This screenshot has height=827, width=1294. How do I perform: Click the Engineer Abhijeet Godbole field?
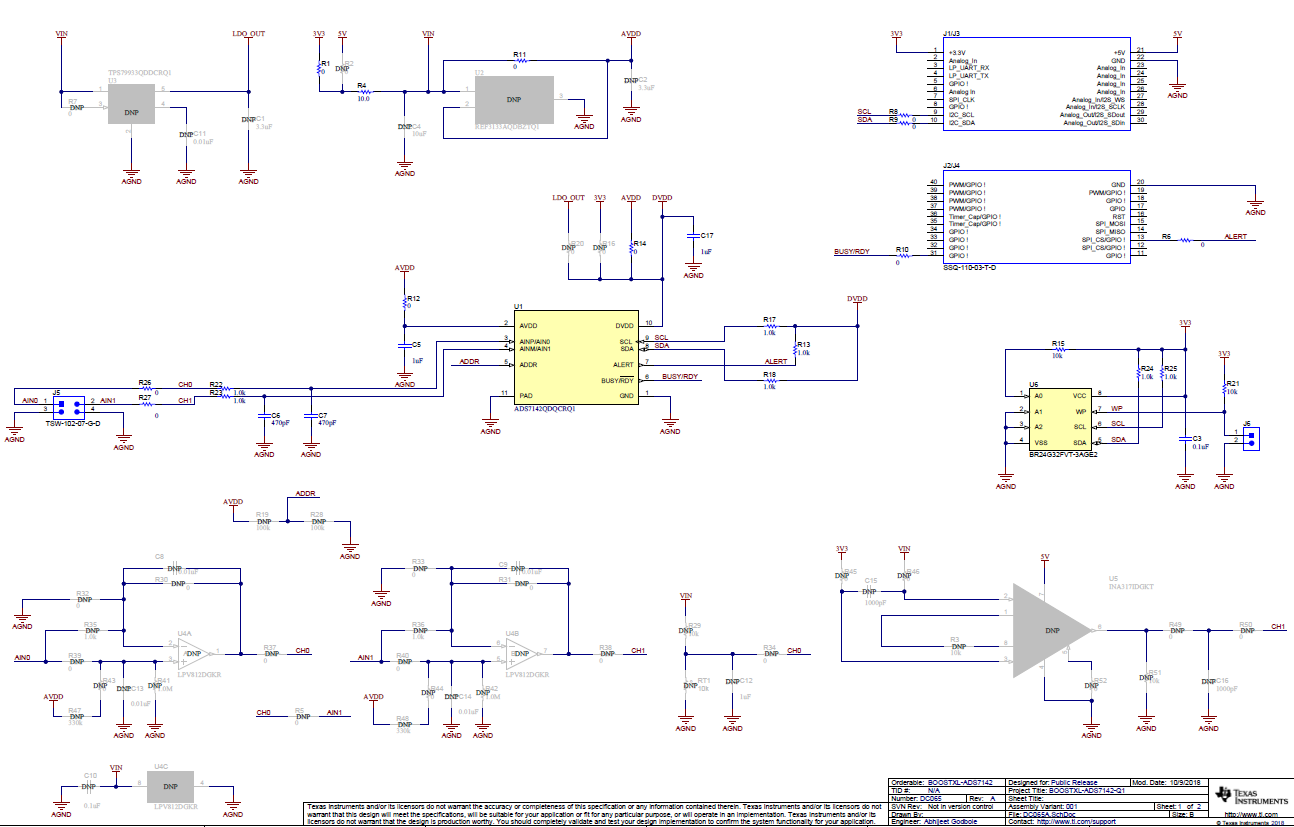point(946,822)
